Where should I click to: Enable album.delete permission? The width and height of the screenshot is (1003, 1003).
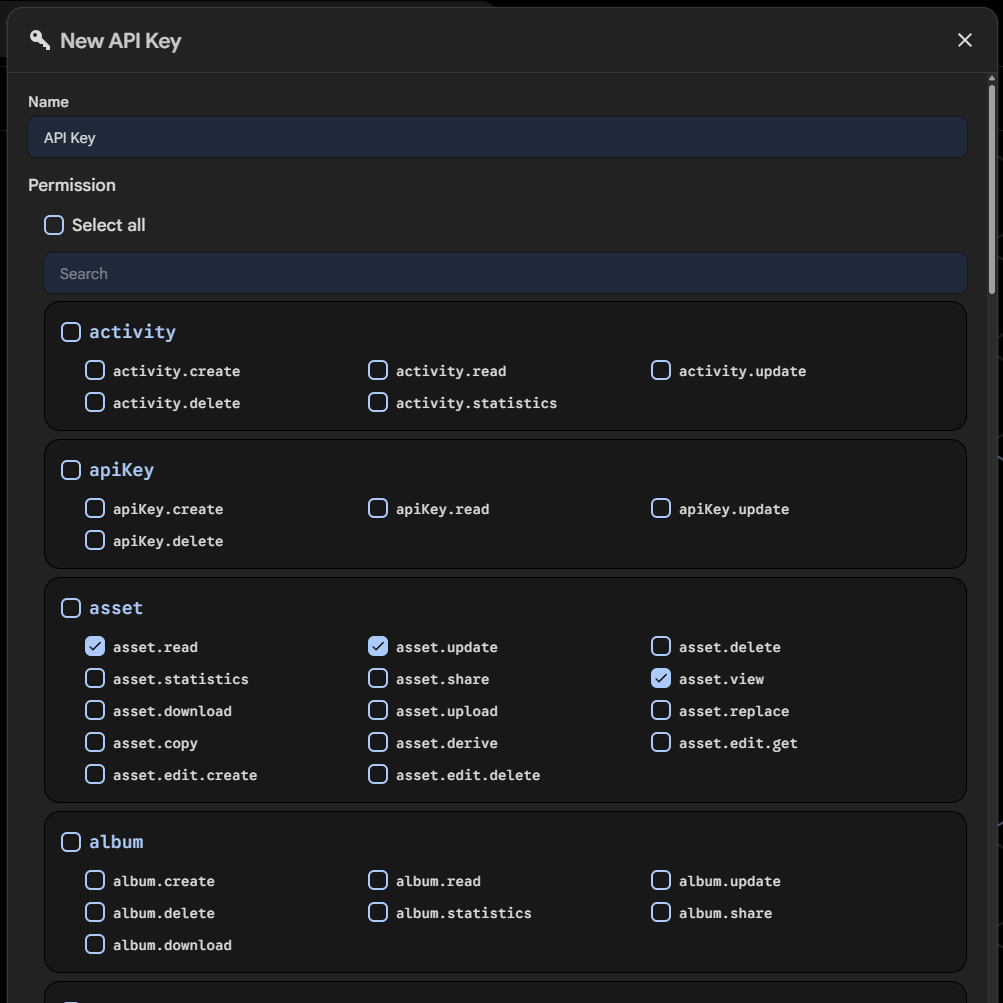95,913
